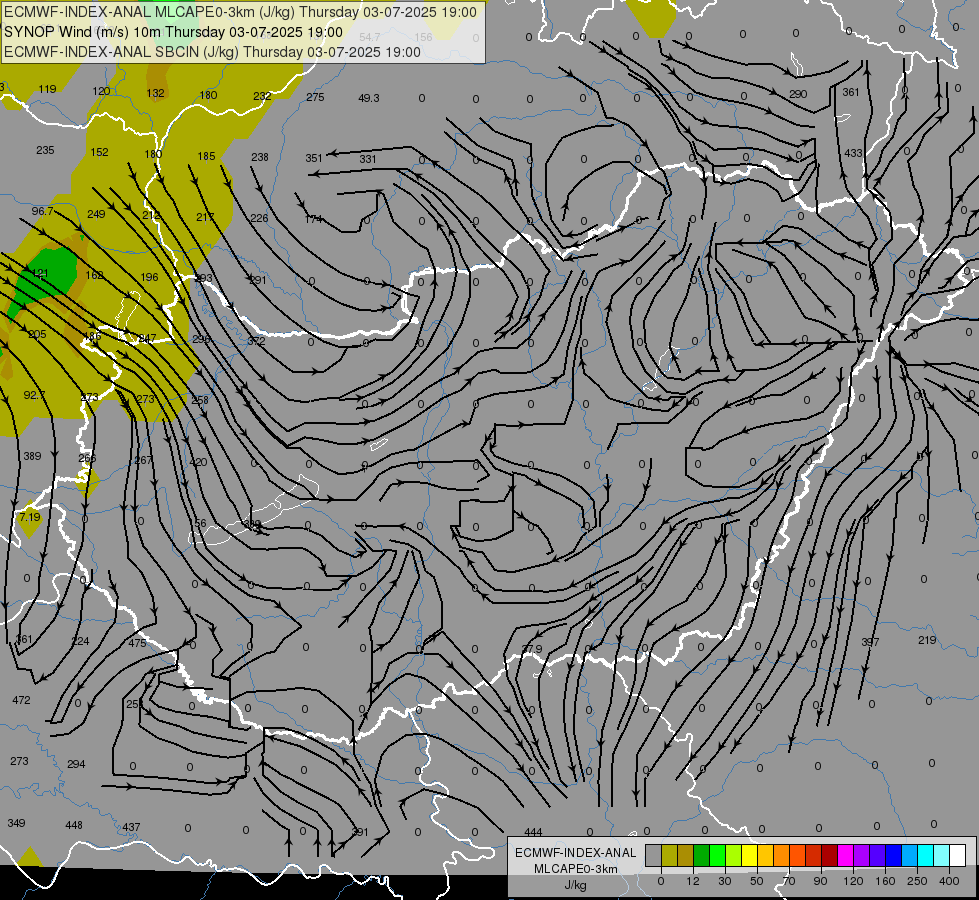979x900 pixels.
Task: Click the map value '448'
Action: point(74,825)
